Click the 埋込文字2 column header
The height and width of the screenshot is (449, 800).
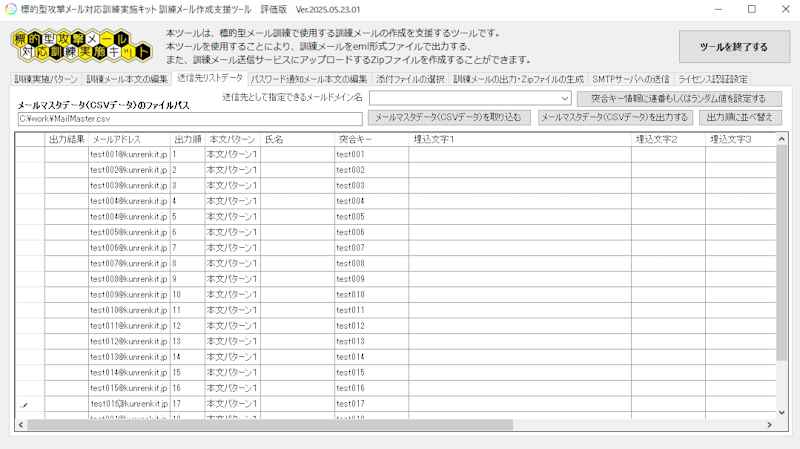668,139
